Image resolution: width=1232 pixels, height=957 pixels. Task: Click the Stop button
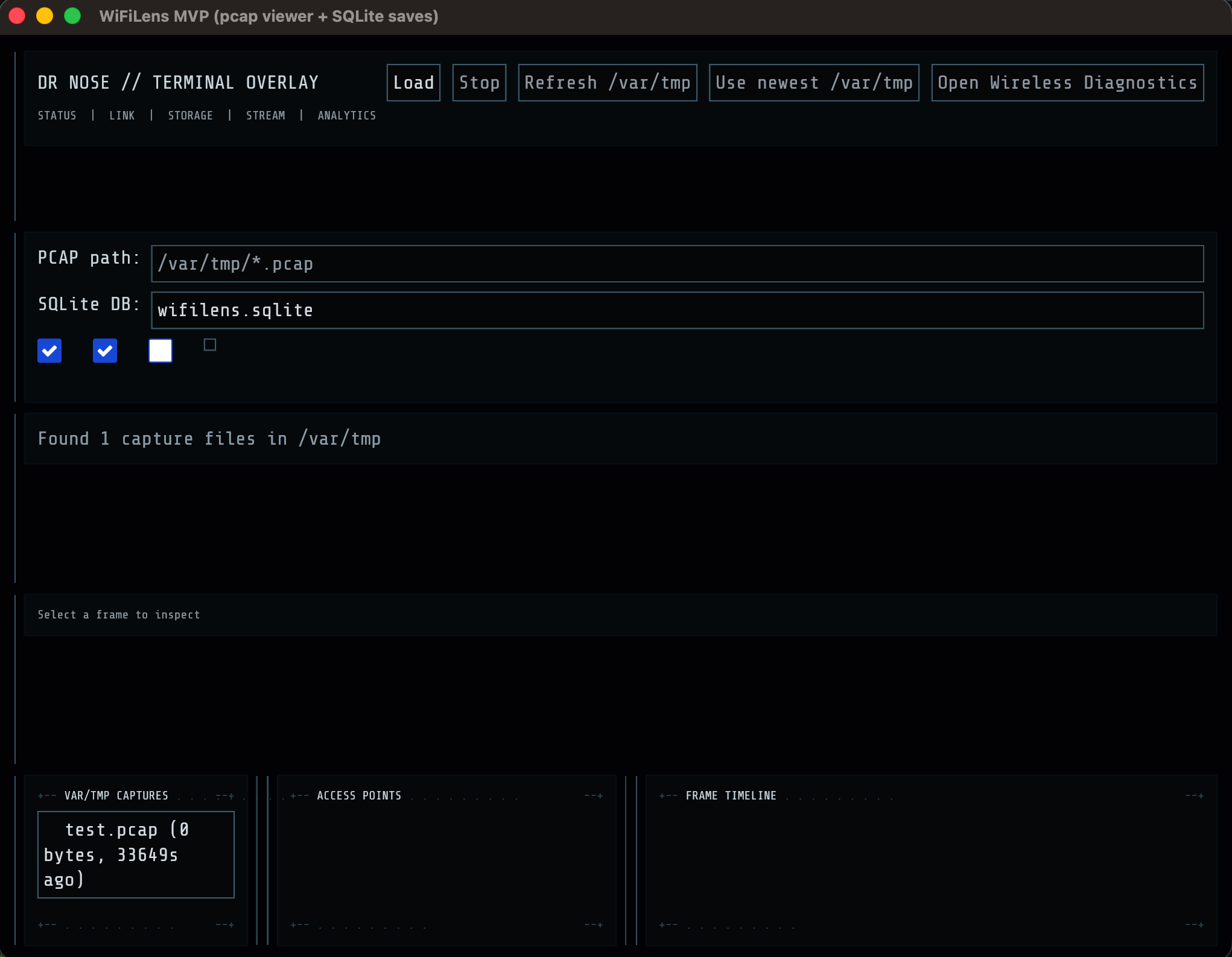(x=479, y=83)
